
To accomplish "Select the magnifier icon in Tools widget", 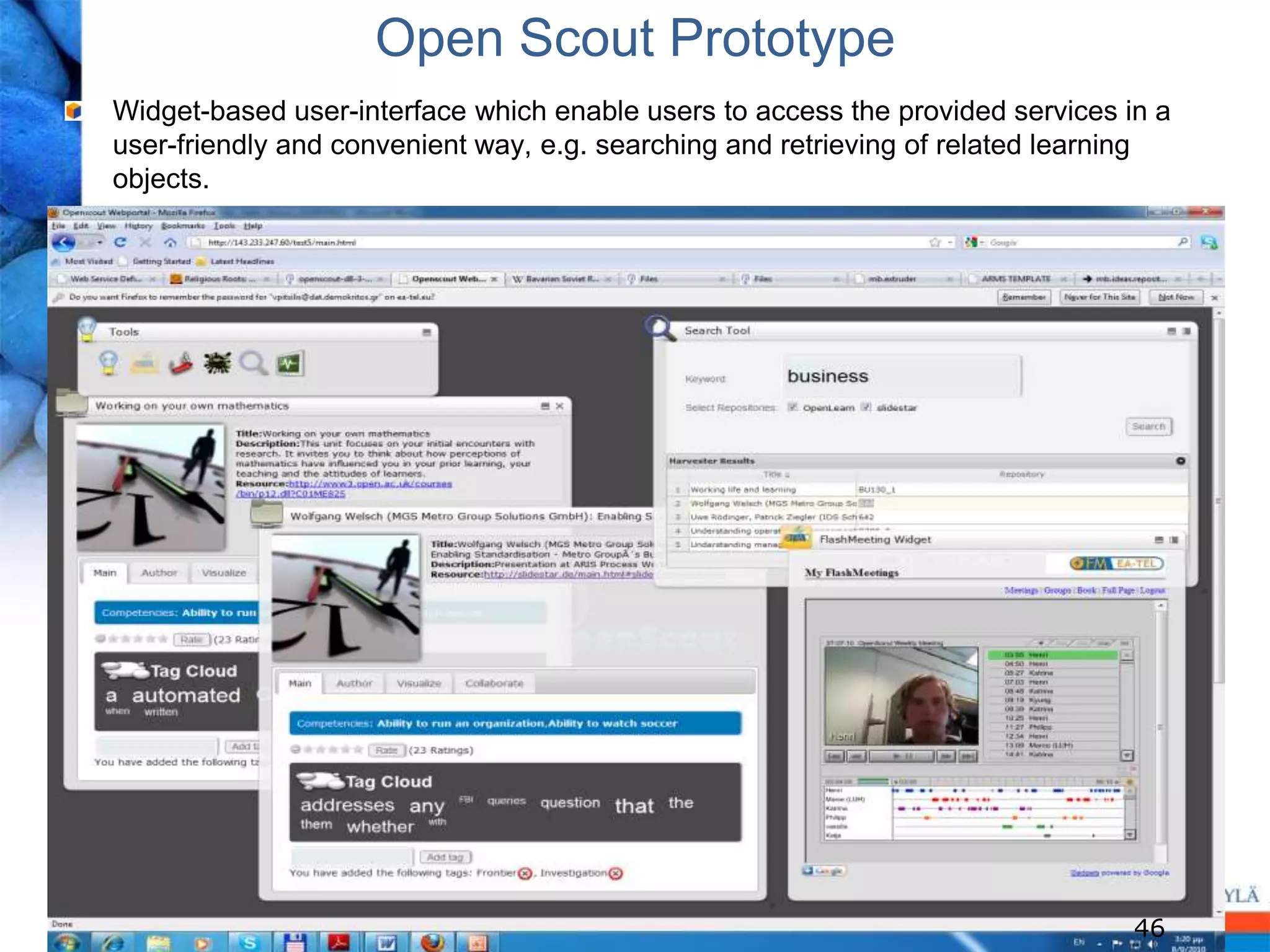I will point(254,363).
